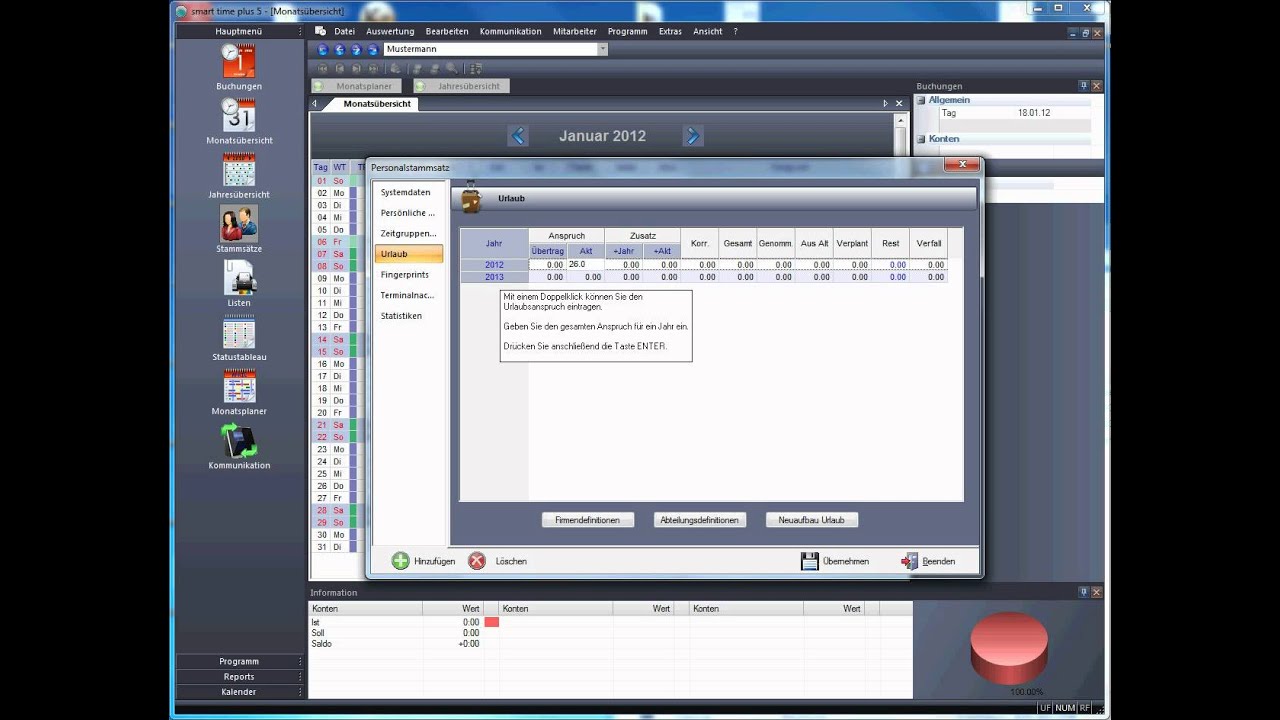
Task: Go to next employee blue arrow
Action: point(356,49)
